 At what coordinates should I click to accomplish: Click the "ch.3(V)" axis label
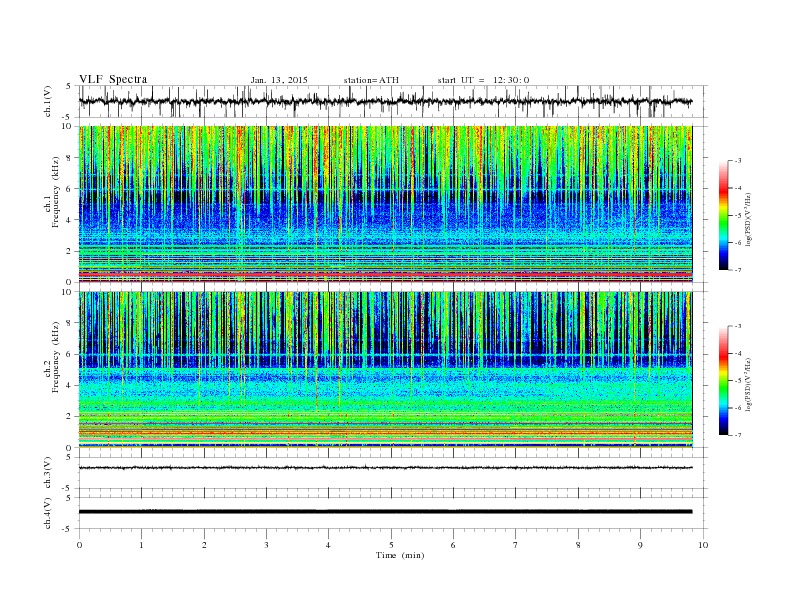tap(47, 473)
